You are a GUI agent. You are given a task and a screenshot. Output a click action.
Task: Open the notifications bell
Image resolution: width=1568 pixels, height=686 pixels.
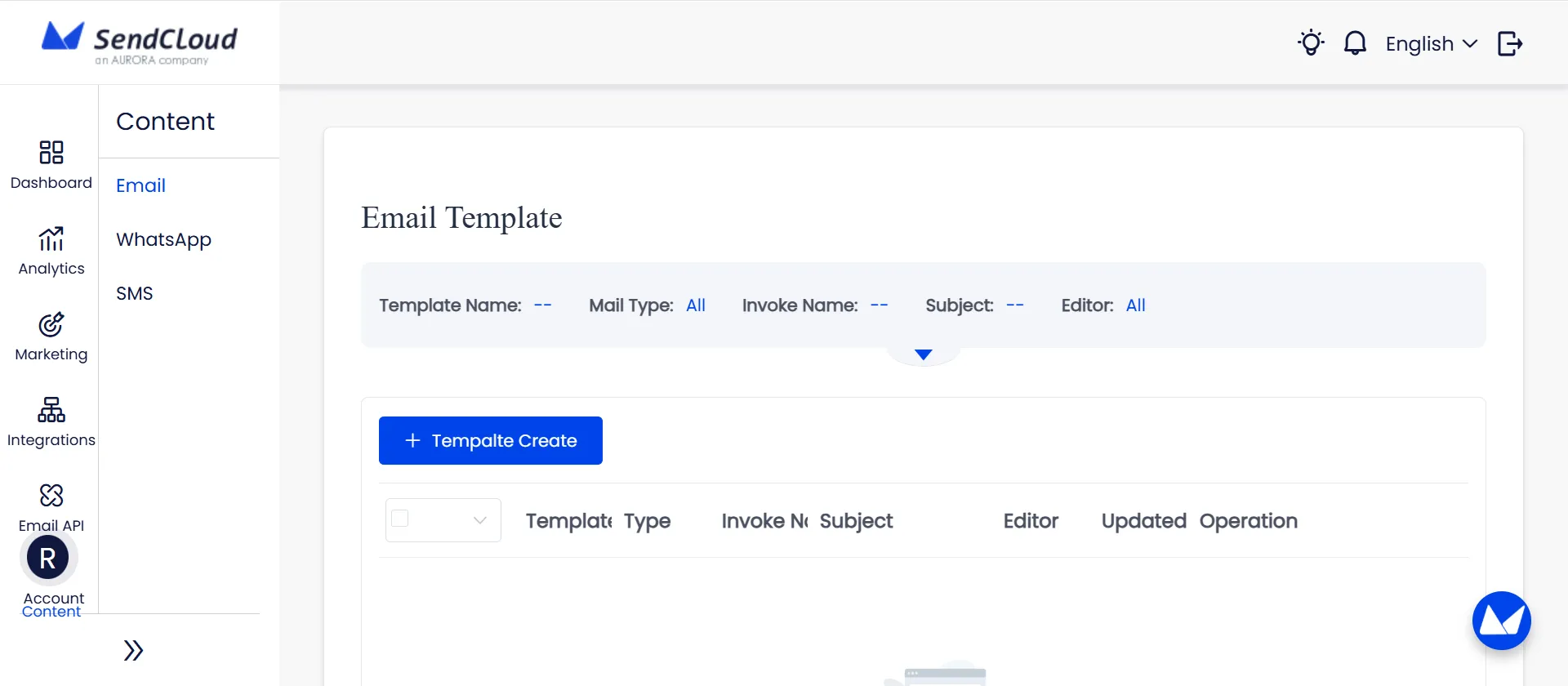coord(1355,43)
